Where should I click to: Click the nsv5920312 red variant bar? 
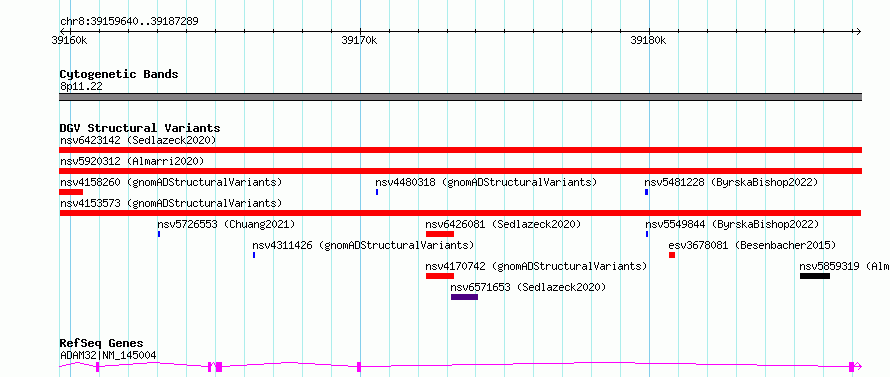(460, 171)
